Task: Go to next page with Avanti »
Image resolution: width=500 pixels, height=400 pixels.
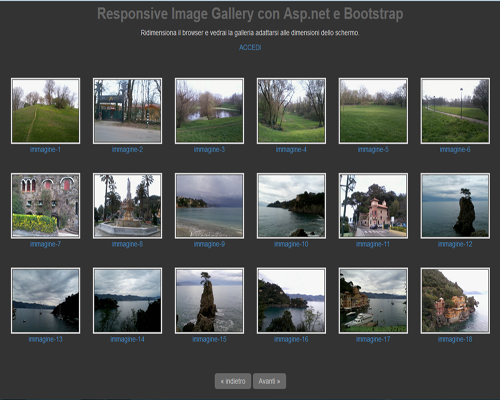Action: pos(269,381)
